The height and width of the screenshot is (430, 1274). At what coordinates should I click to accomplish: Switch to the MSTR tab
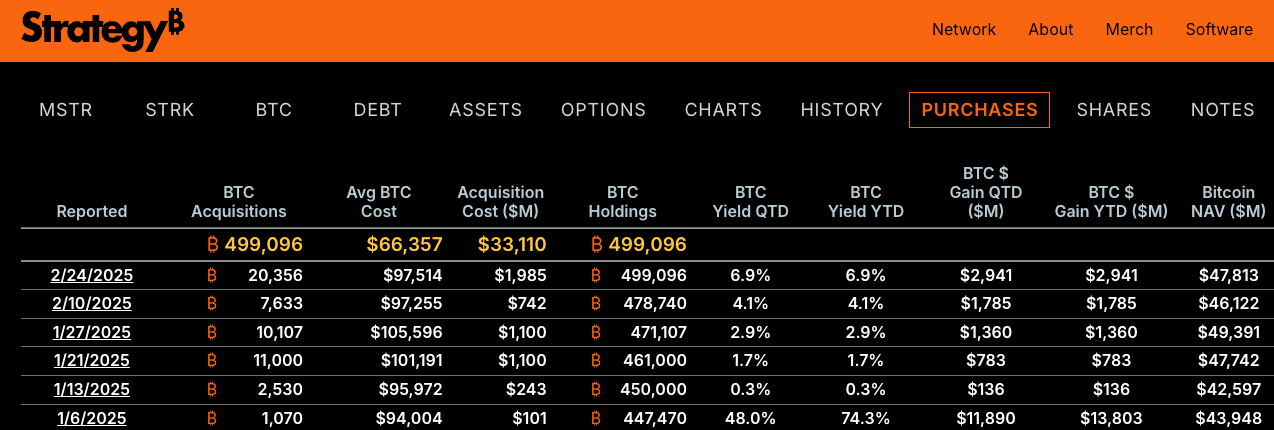pos(66,110)
